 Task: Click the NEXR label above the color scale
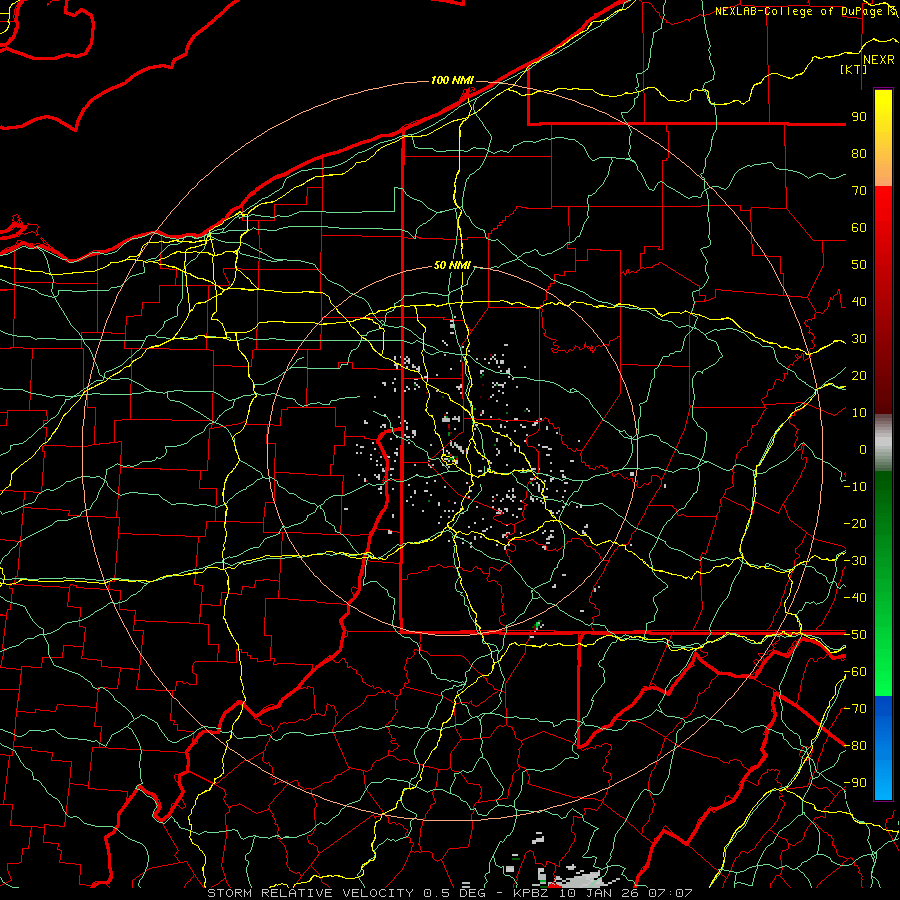tap(879, 60)
